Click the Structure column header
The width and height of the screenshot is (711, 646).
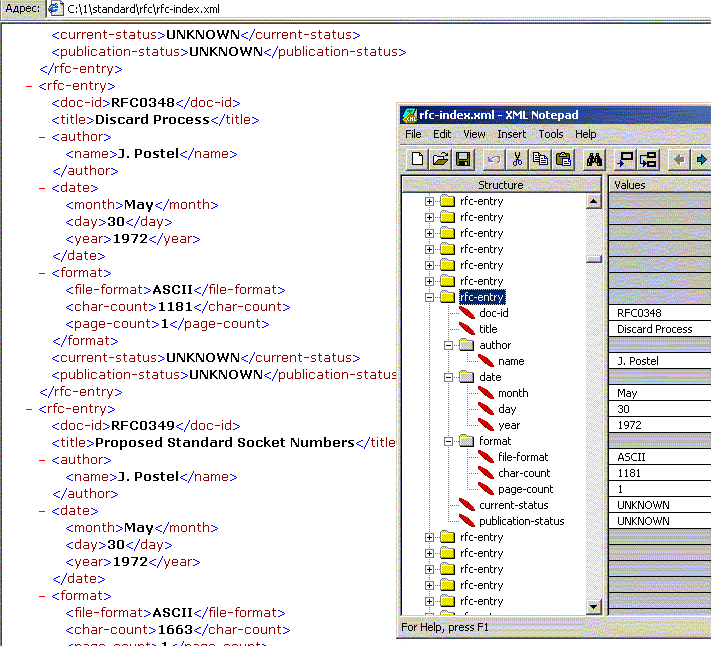click(x=502, y=185)
